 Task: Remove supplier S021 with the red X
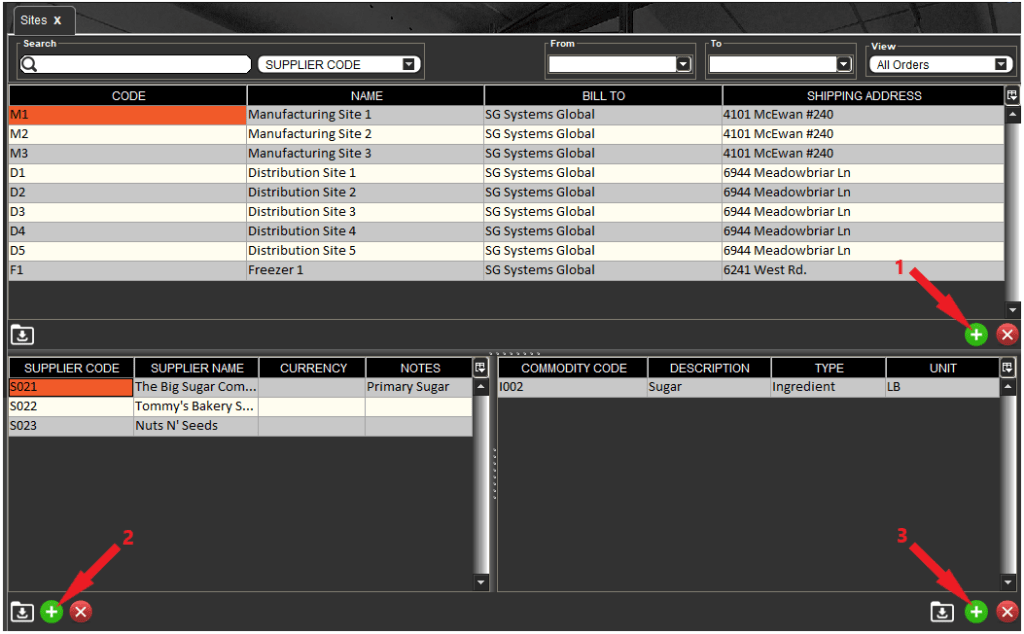(x=79, y=611)
